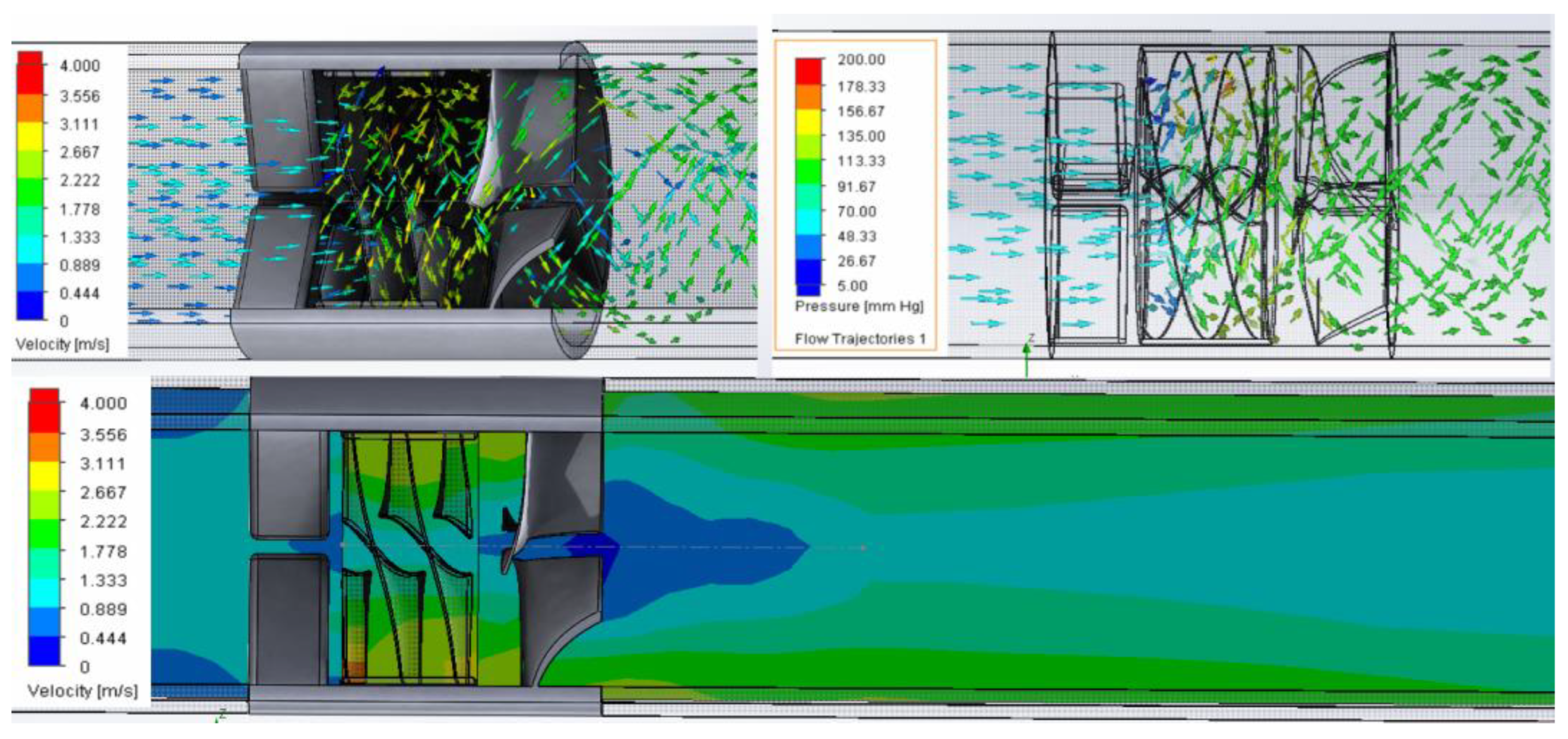Click the Pressure [mm Hg] legend title
The width and height of the screenshot is (1568, 739).
859,307
